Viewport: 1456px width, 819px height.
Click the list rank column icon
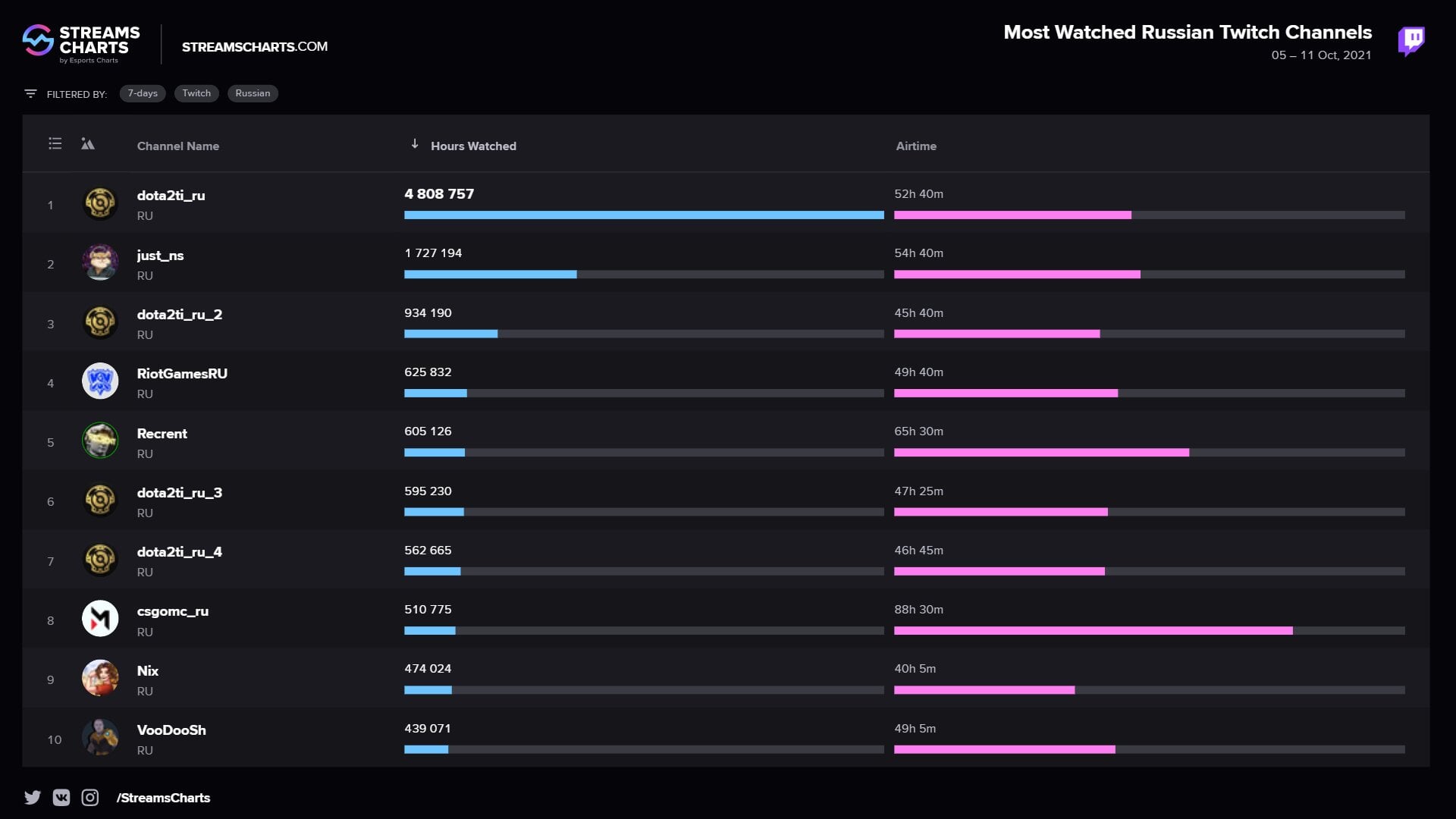click(x=55, y=143)
